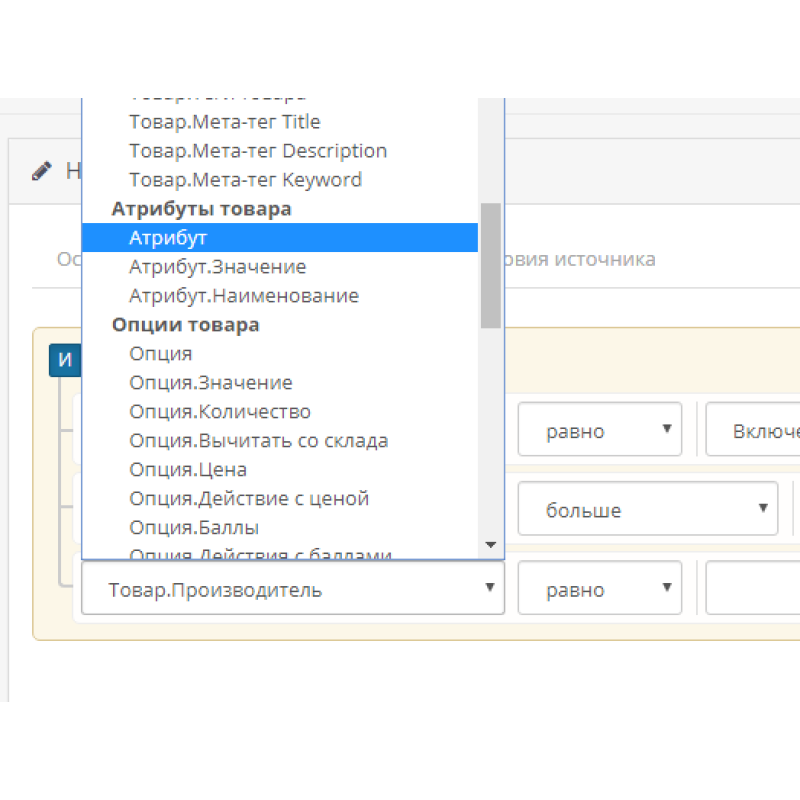Choose Атрибут.Значение from the list

(217, 267)
